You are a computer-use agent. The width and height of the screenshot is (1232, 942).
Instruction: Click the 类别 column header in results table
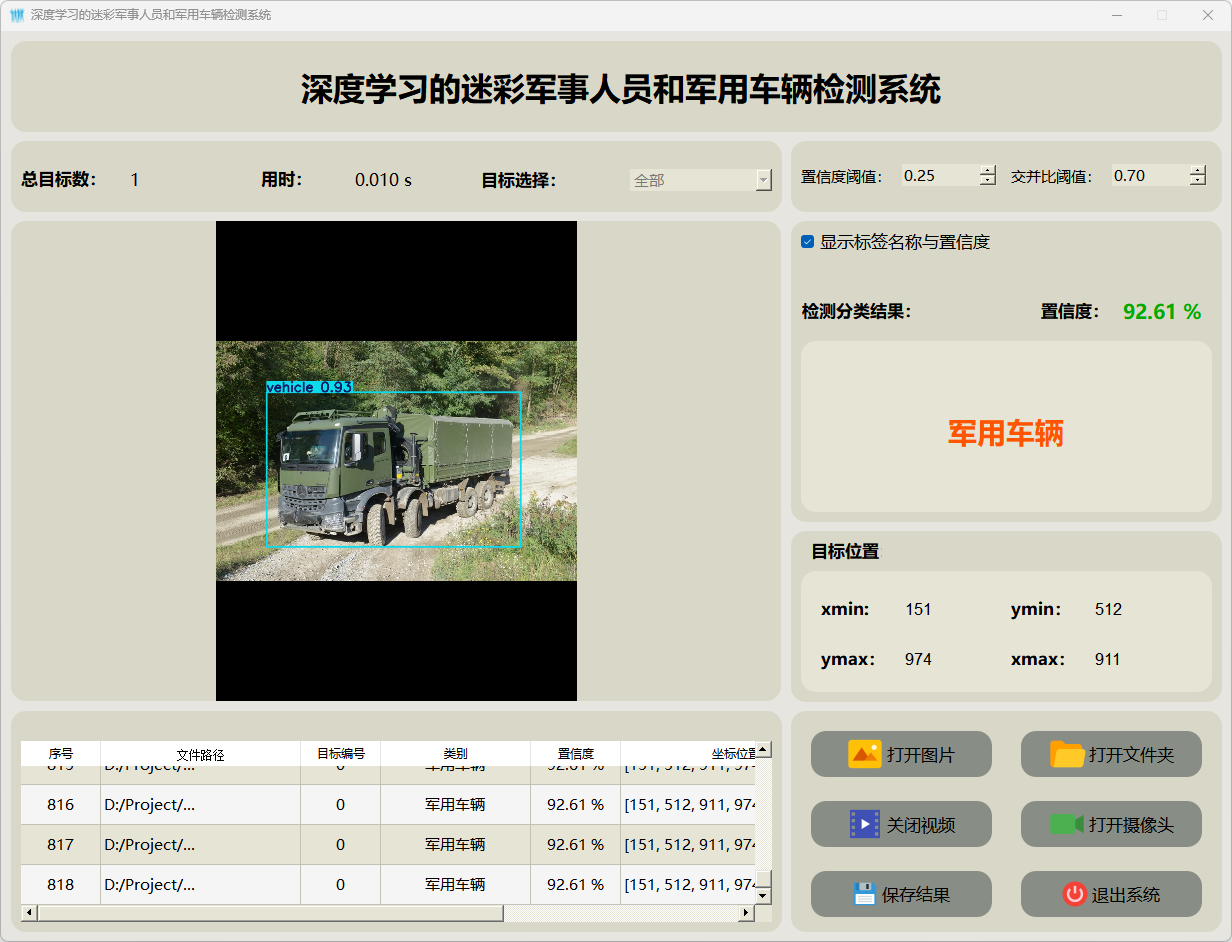[455, 754]
